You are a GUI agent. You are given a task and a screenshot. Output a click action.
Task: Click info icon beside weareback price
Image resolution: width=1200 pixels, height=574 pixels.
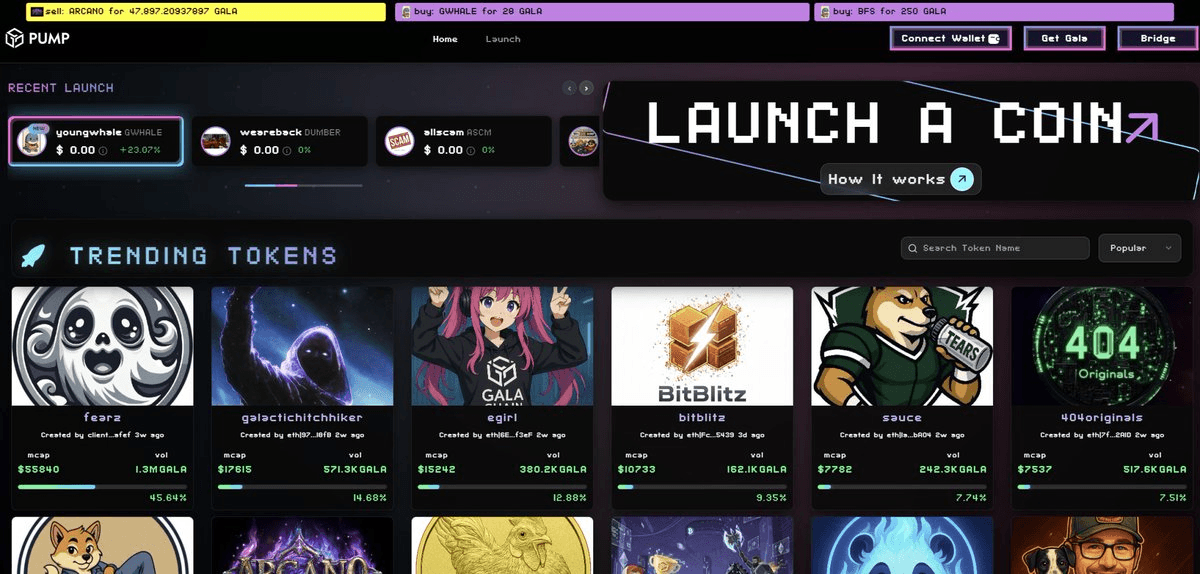[288, 151]
